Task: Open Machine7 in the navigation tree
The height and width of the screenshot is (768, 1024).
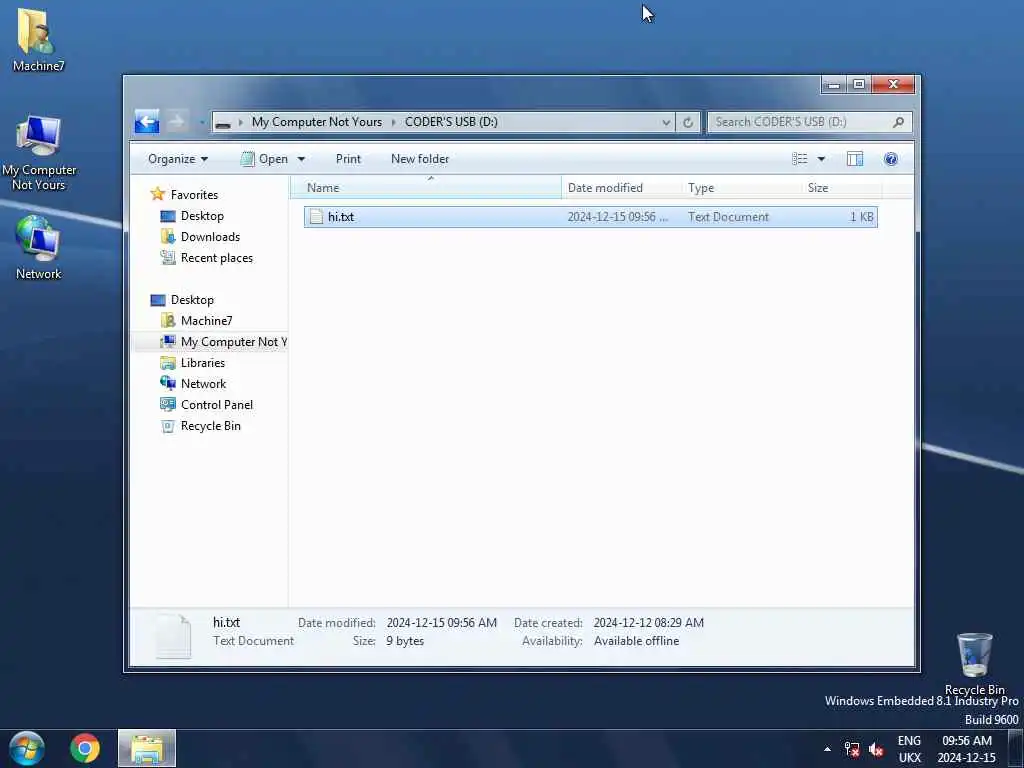Action: click(x=206, y=321)
